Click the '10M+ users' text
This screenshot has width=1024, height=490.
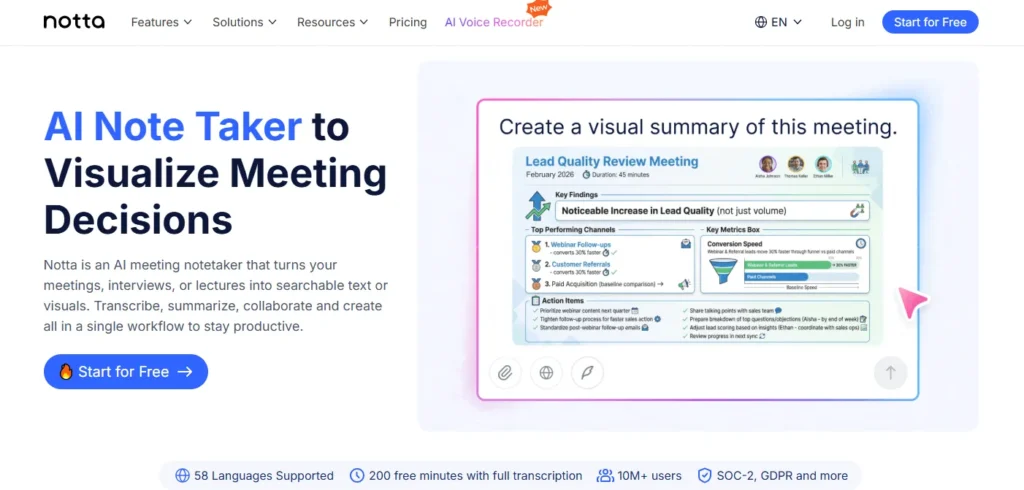coord(650,476)
